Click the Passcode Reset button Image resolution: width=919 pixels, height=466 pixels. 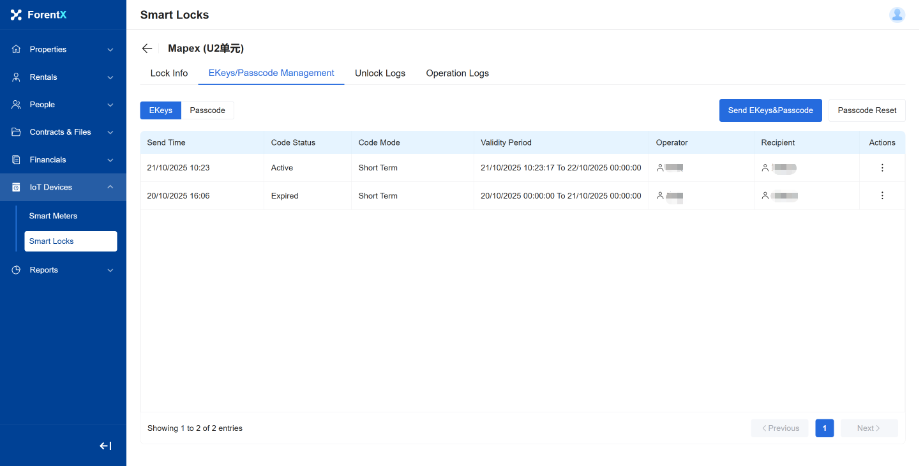pyautogui.click(x=866, y=110)
